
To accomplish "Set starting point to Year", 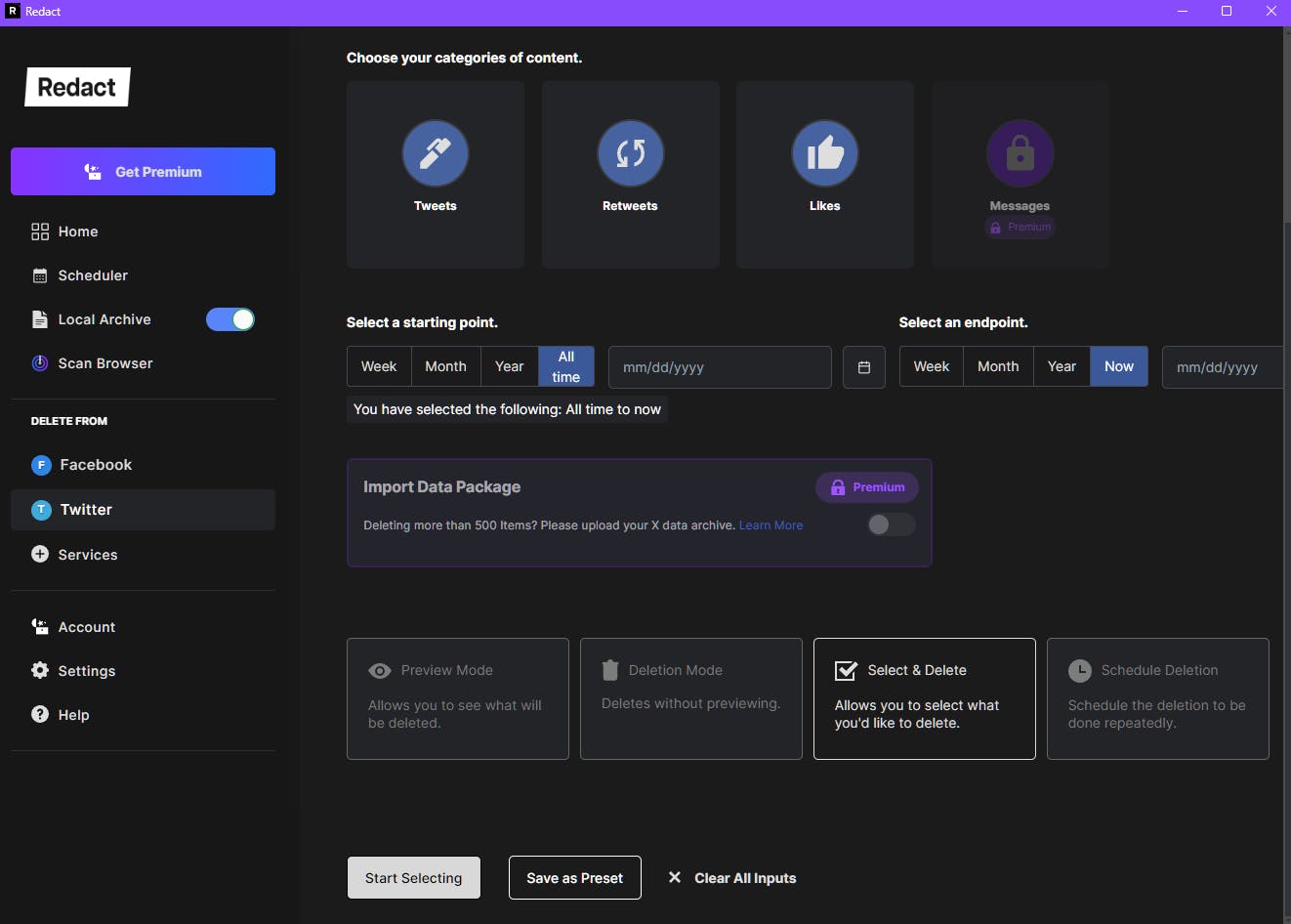I will [x=510, y=366].
